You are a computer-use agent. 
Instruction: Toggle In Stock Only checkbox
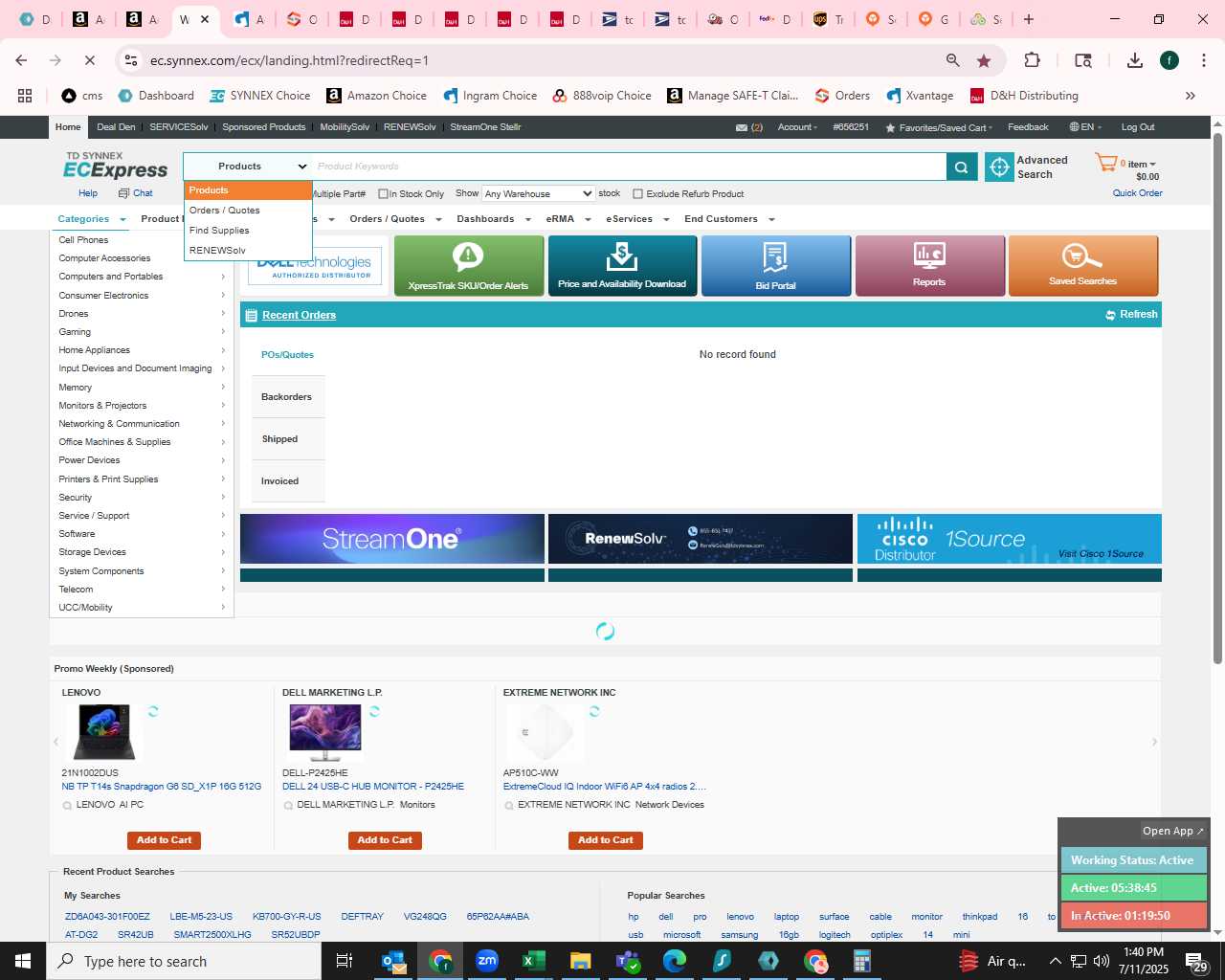pyautogui.click(x=383, y=194)
